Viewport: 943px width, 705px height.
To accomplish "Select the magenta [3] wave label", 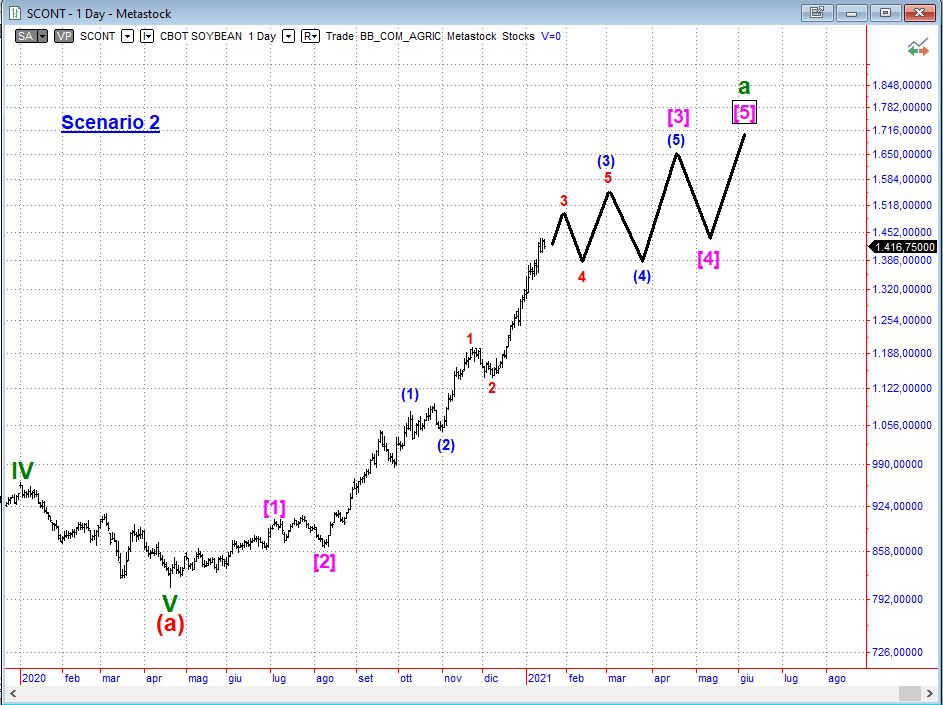I will point(678,116).
